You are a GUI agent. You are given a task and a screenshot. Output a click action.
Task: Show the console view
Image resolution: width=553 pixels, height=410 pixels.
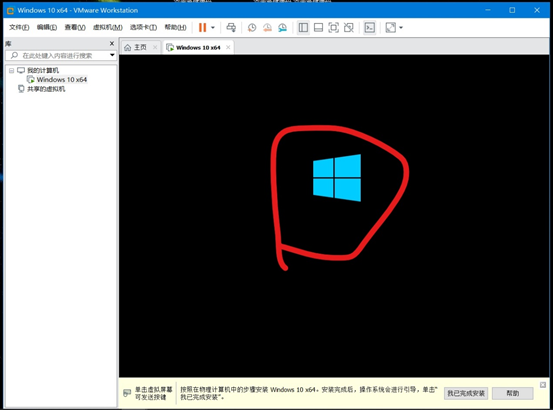coord(370,27)
